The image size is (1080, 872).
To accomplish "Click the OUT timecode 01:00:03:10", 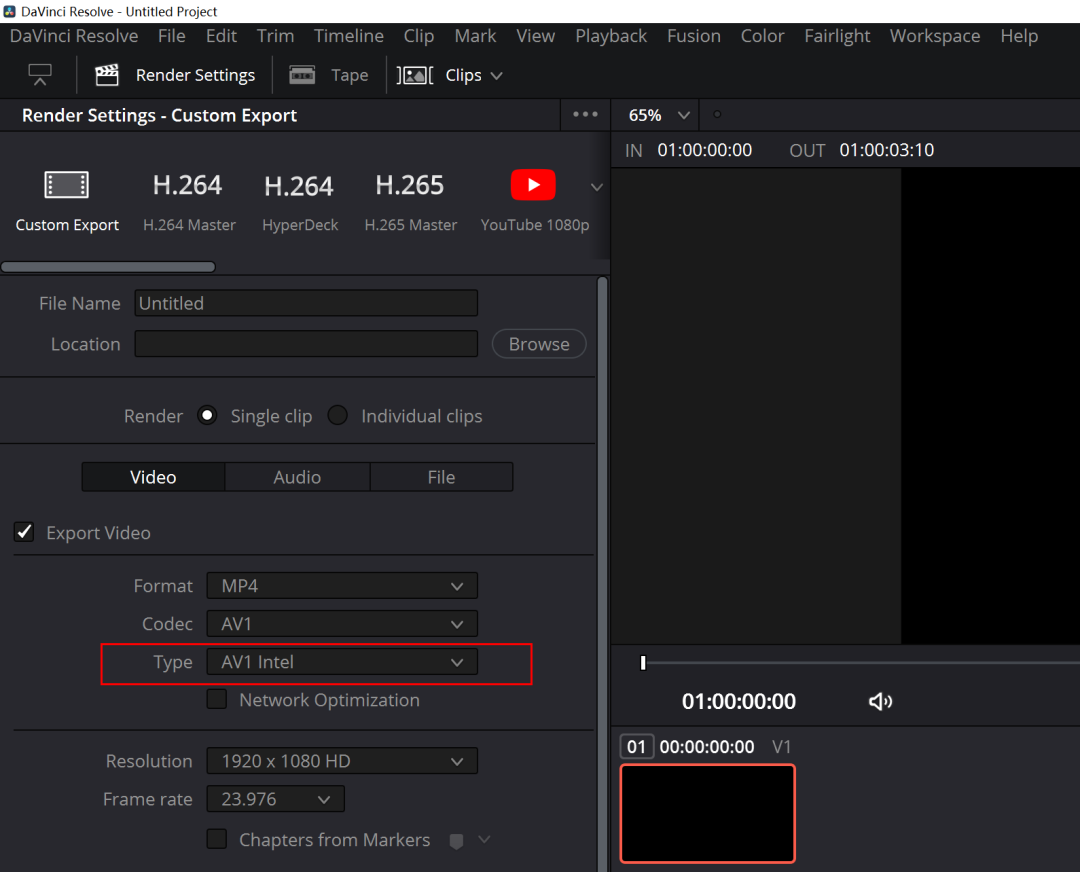I will click(886, 150).
